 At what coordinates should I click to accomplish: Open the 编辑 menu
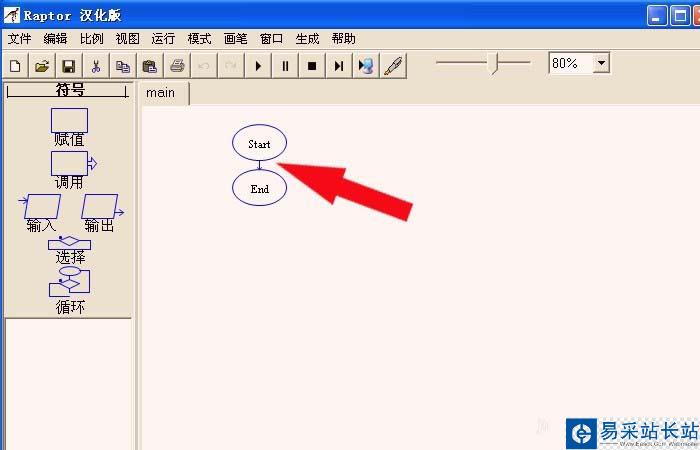(55, 39)
